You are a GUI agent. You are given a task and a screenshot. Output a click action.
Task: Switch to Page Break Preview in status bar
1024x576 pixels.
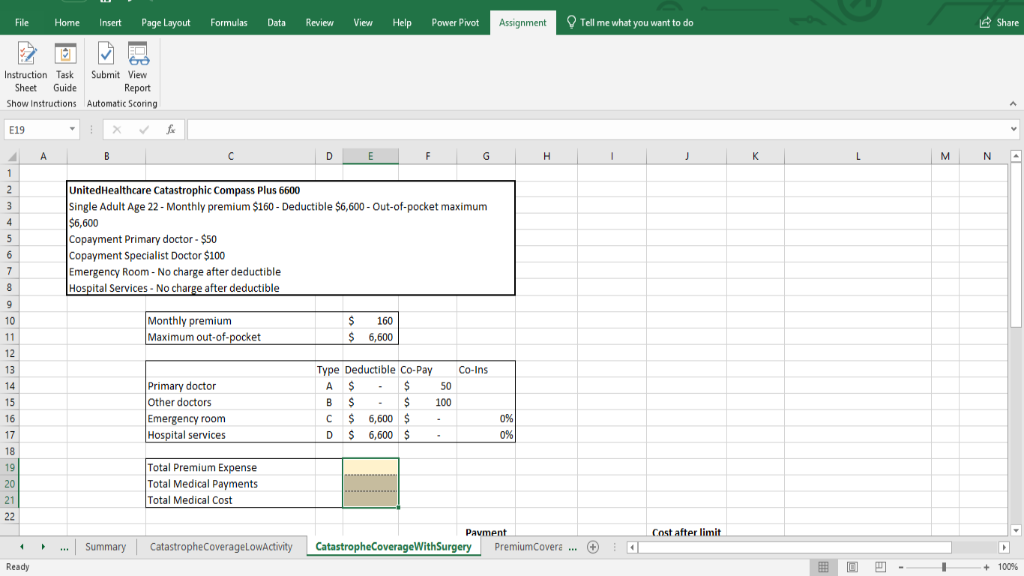[880, 567]
